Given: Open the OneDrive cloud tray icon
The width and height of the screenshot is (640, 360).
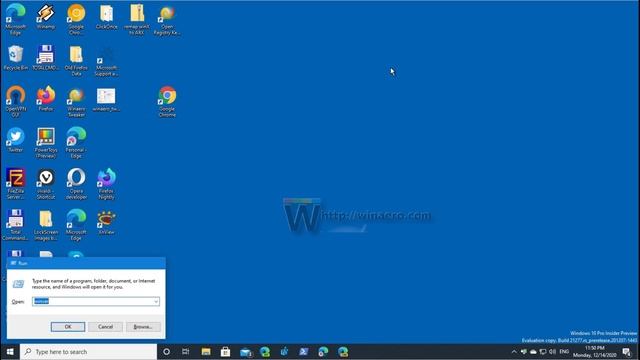Looking at the screenshot, I should pos(533,351).
